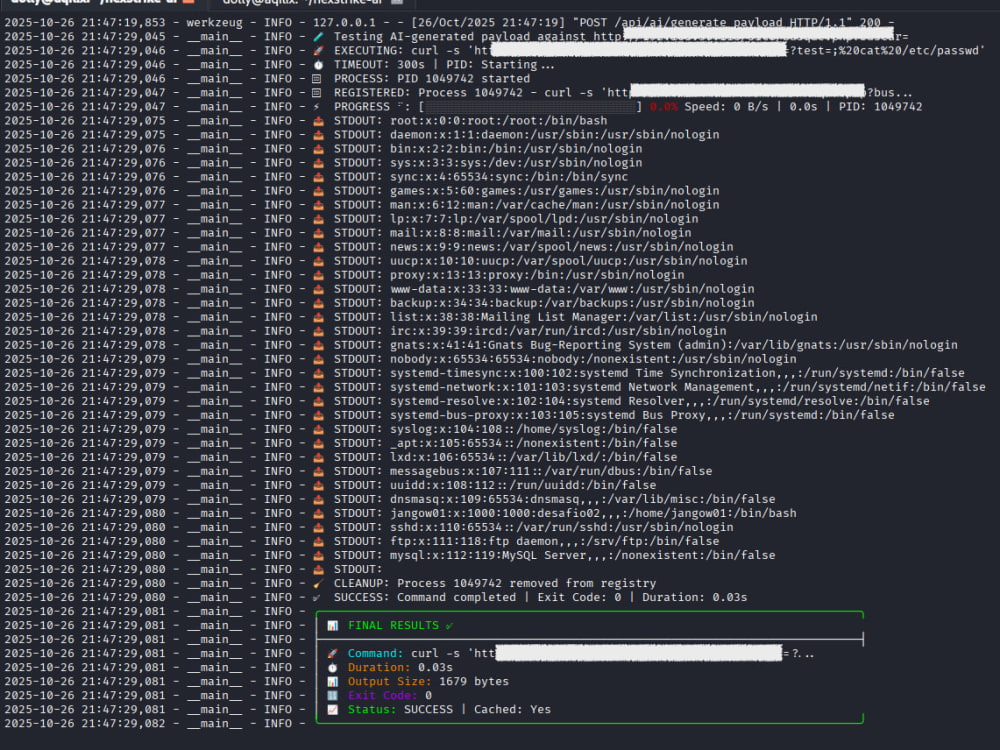This screenshot has width=1000, height=750.
Task: Click the 'Speed: 0 B/s' text
Action: pos(726,107)
